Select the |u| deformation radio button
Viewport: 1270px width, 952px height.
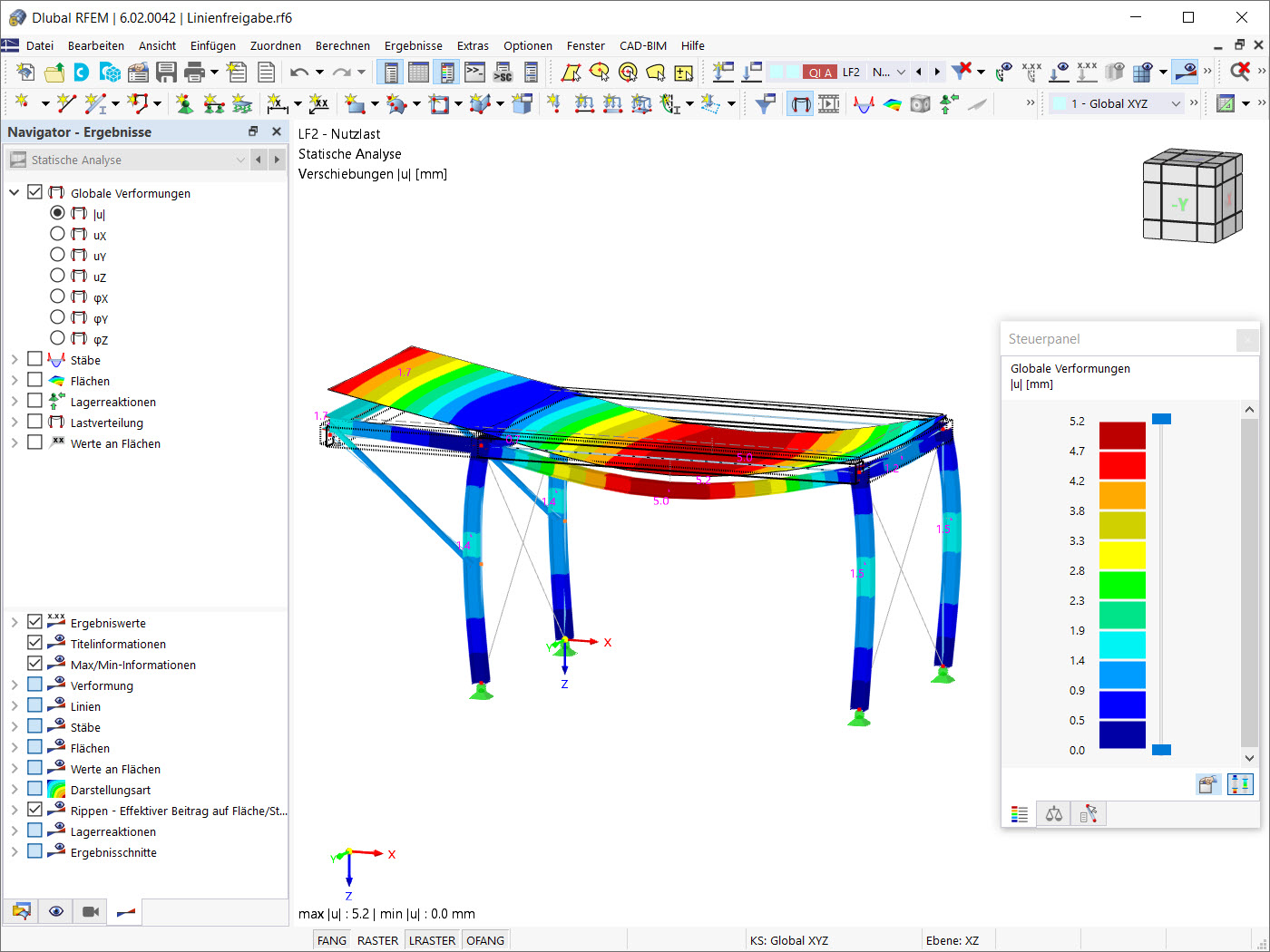(58, 213)
